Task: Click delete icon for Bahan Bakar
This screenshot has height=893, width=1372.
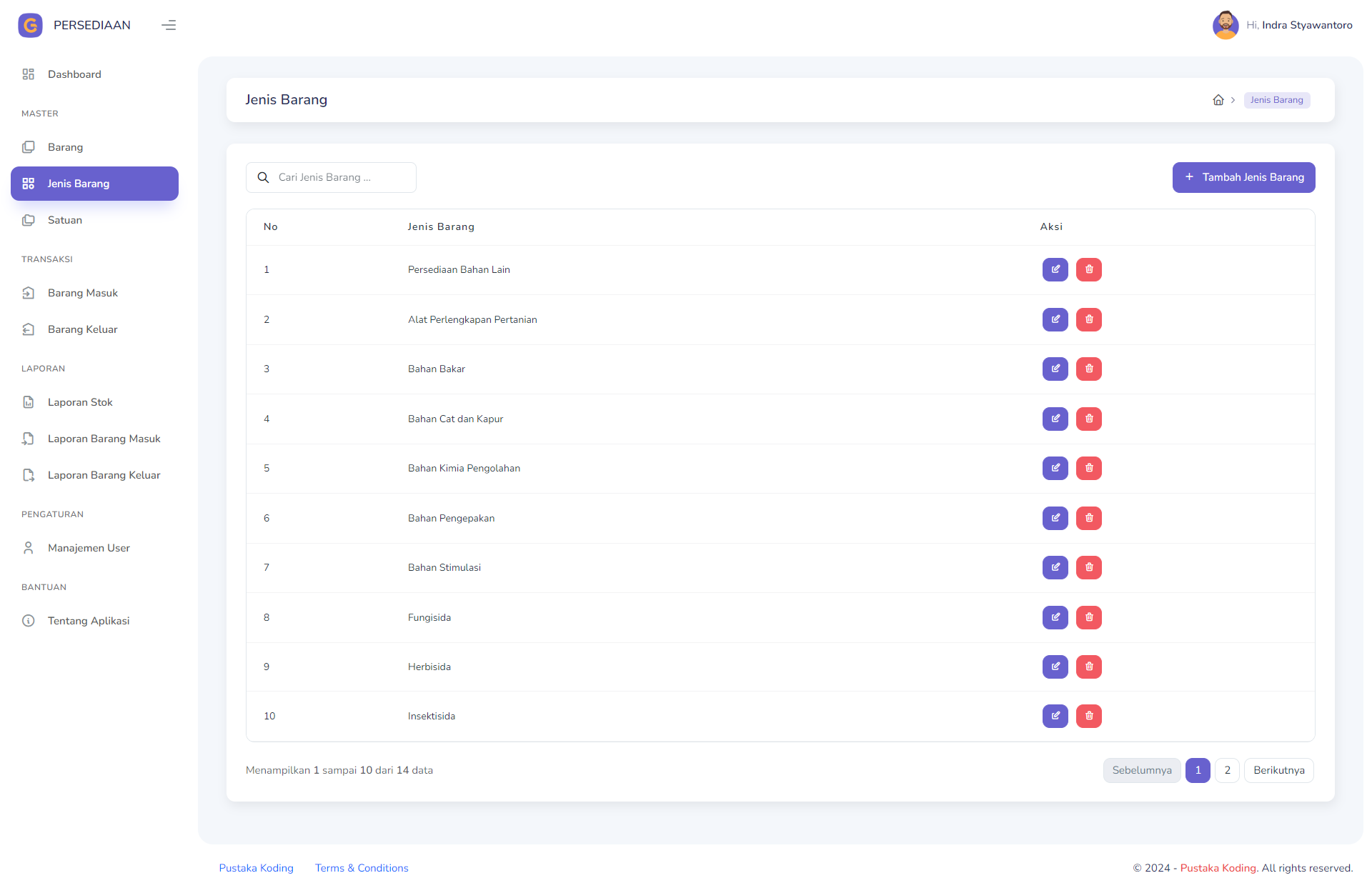Action: pyautogui.click(x=1089, y=368)
